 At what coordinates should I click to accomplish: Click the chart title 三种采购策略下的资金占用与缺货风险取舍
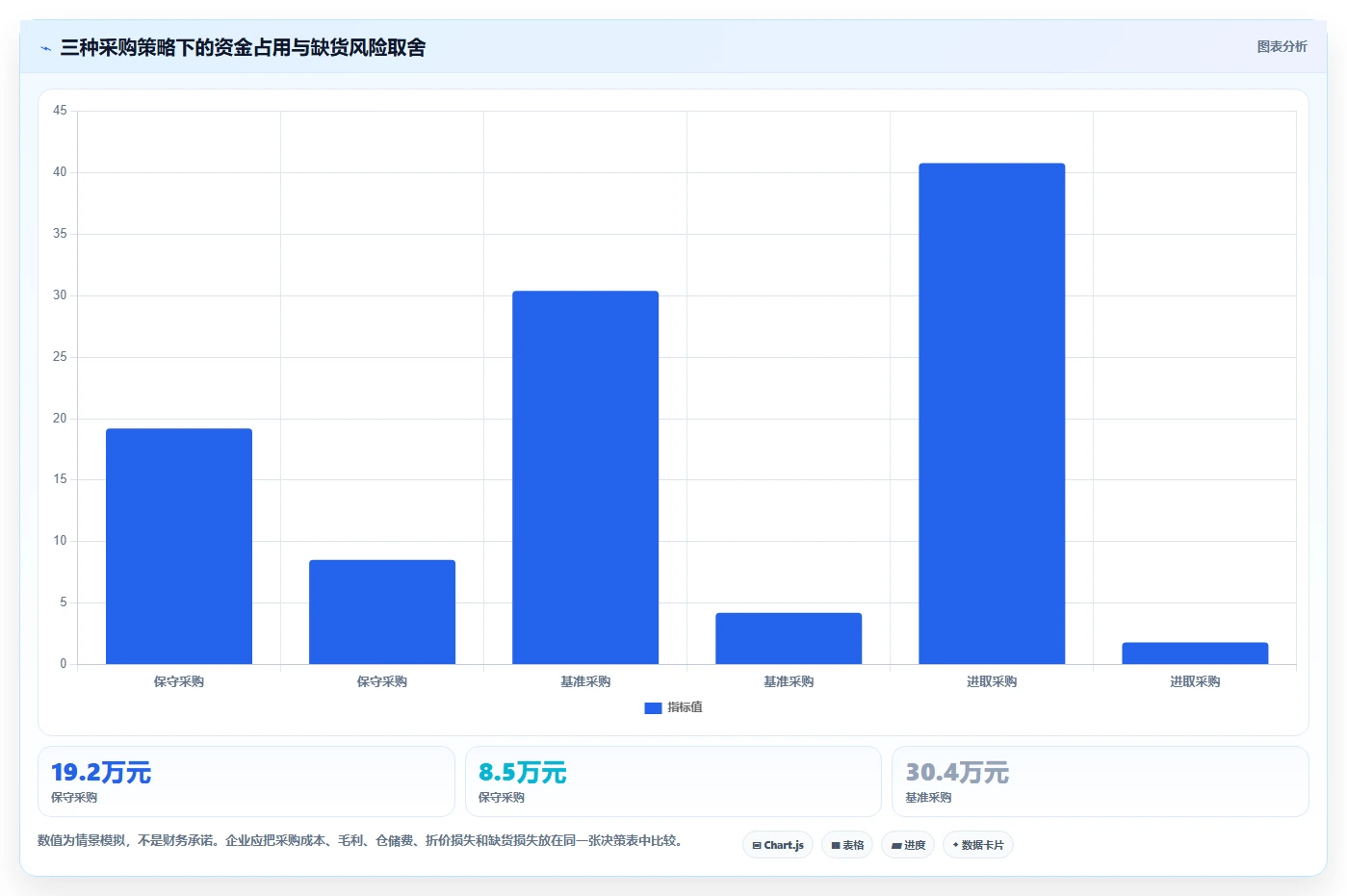tap(243, 47)
